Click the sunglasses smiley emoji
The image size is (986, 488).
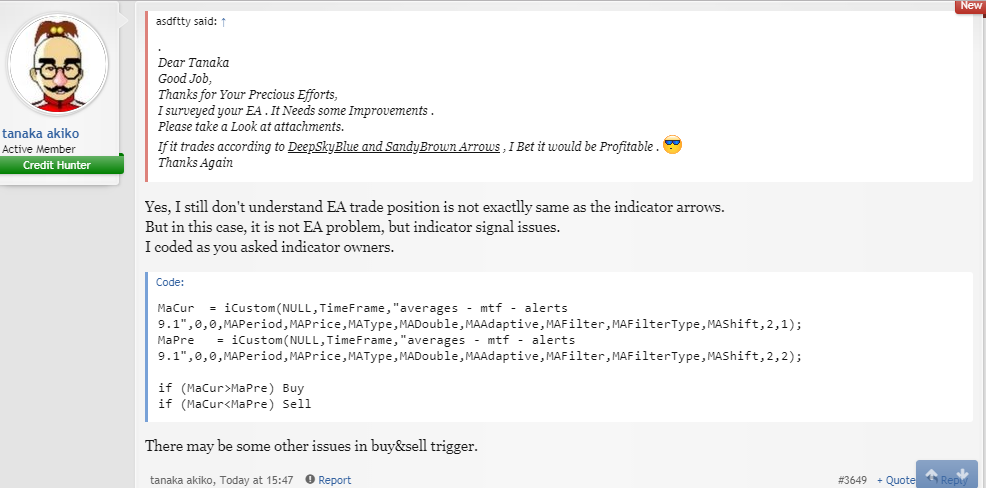click(x=673, y=146)
